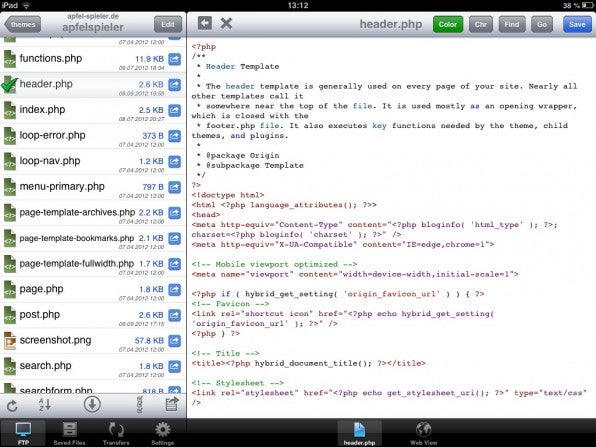This screenshot has height=447, width=596.
Task: Open the Transfers tab
Action: click(116, 433)
